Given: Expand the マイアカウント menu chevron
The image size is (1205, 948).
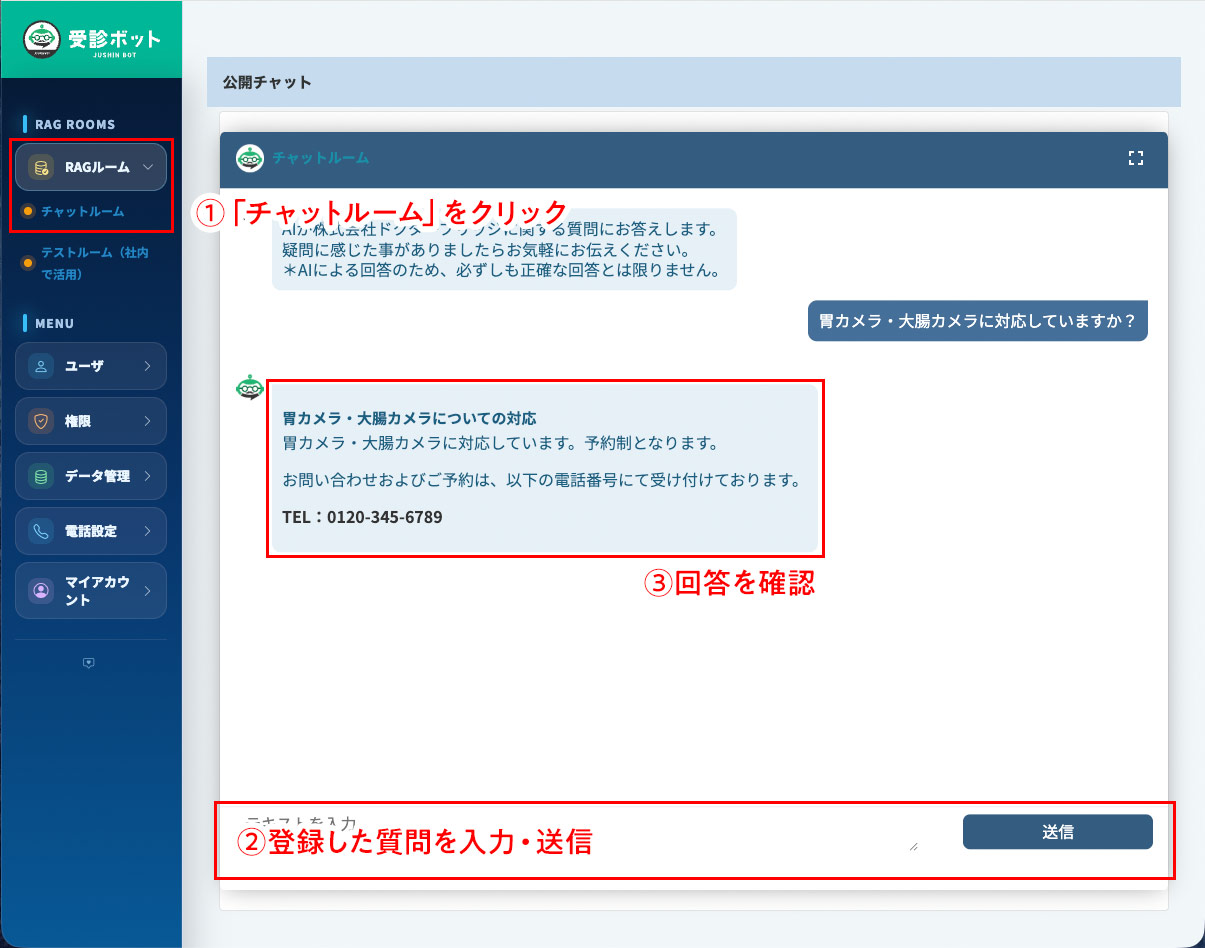Looking at the screenshot, I should tap(147, 591).
